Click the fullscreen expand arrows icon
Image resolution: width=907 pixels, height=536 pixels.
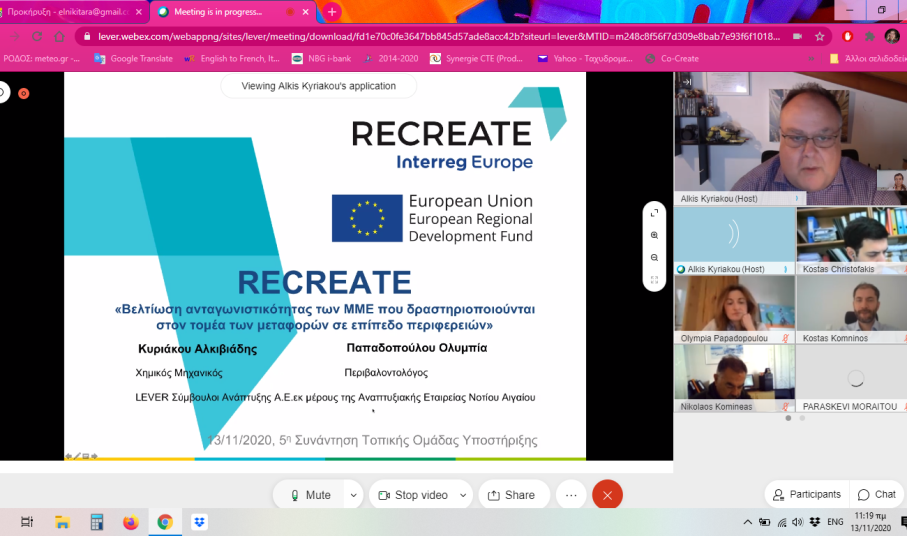[x=654, y=213]
